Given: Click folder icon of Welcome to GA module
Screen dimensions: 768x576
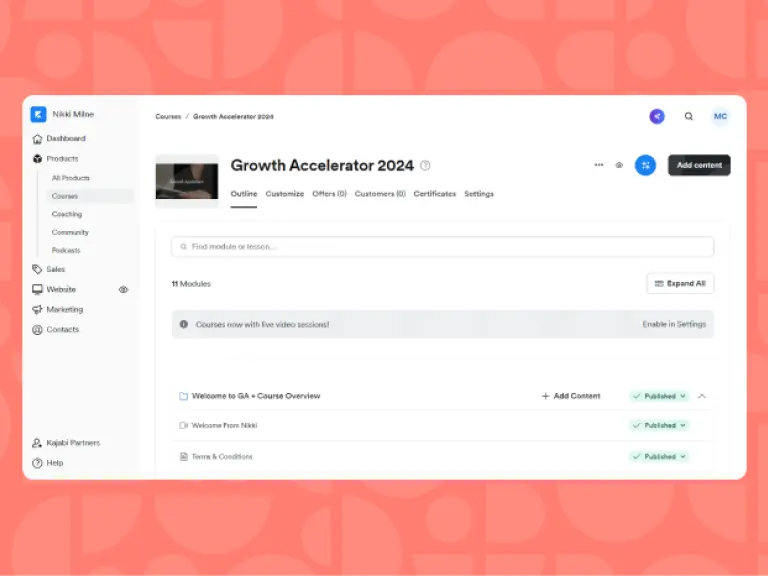Looking at the screenshot, I should click(184, 396).
